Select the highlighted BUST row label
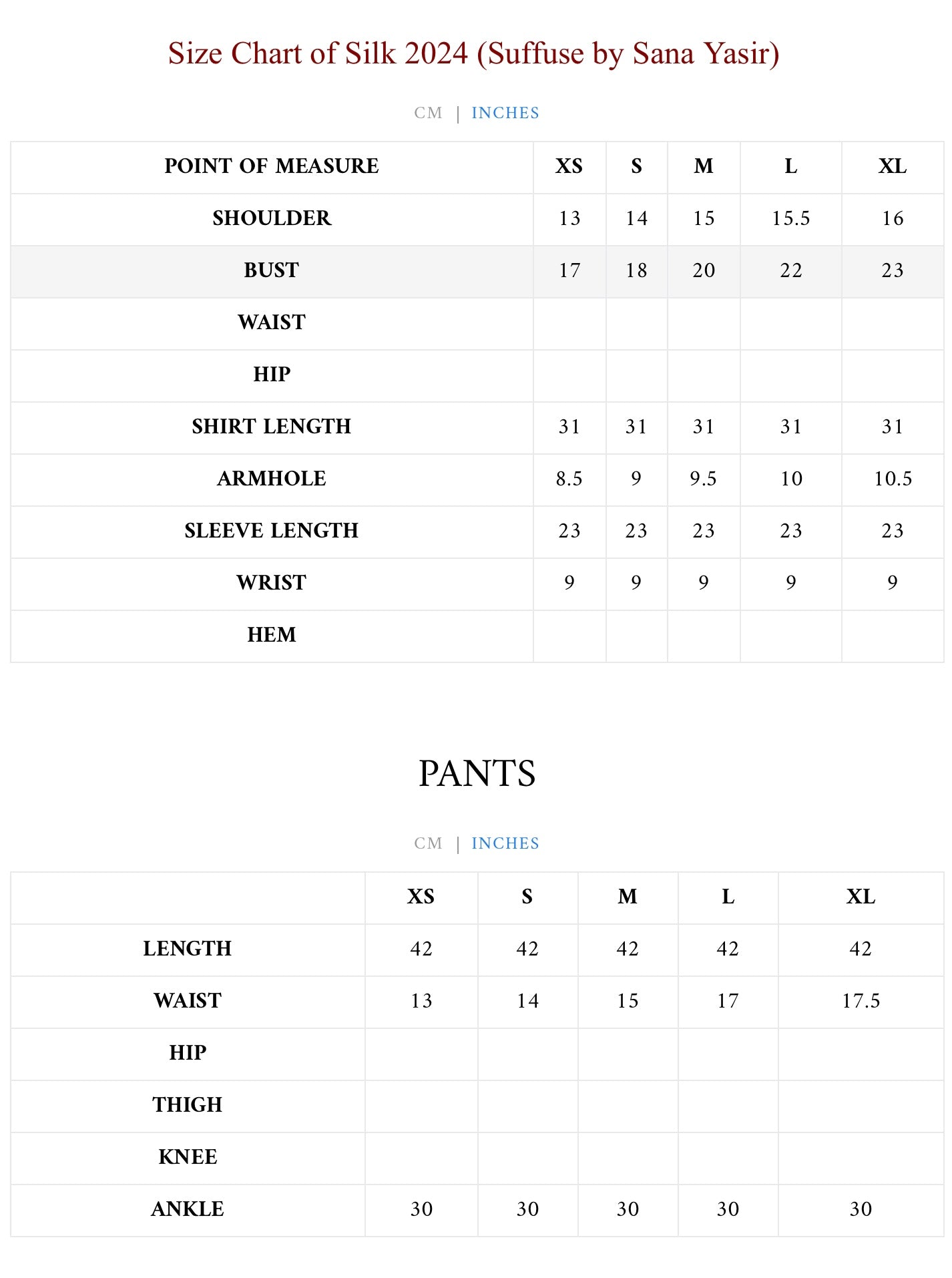 click(x=272, y=270)
